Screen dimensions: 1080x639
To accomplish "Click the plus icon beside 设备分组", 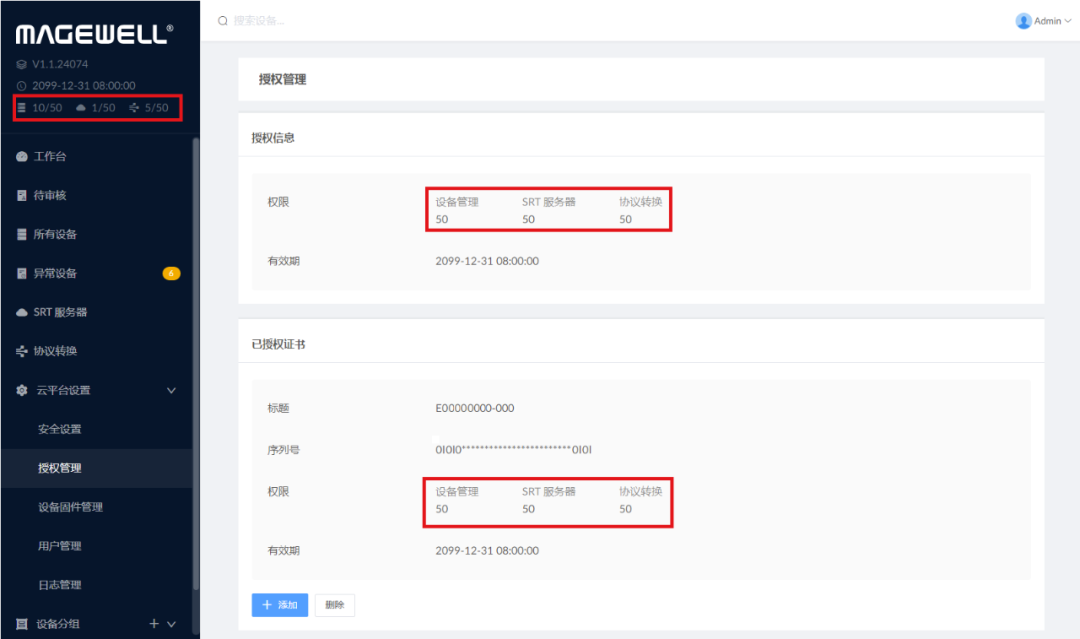I will pos(154,624).
